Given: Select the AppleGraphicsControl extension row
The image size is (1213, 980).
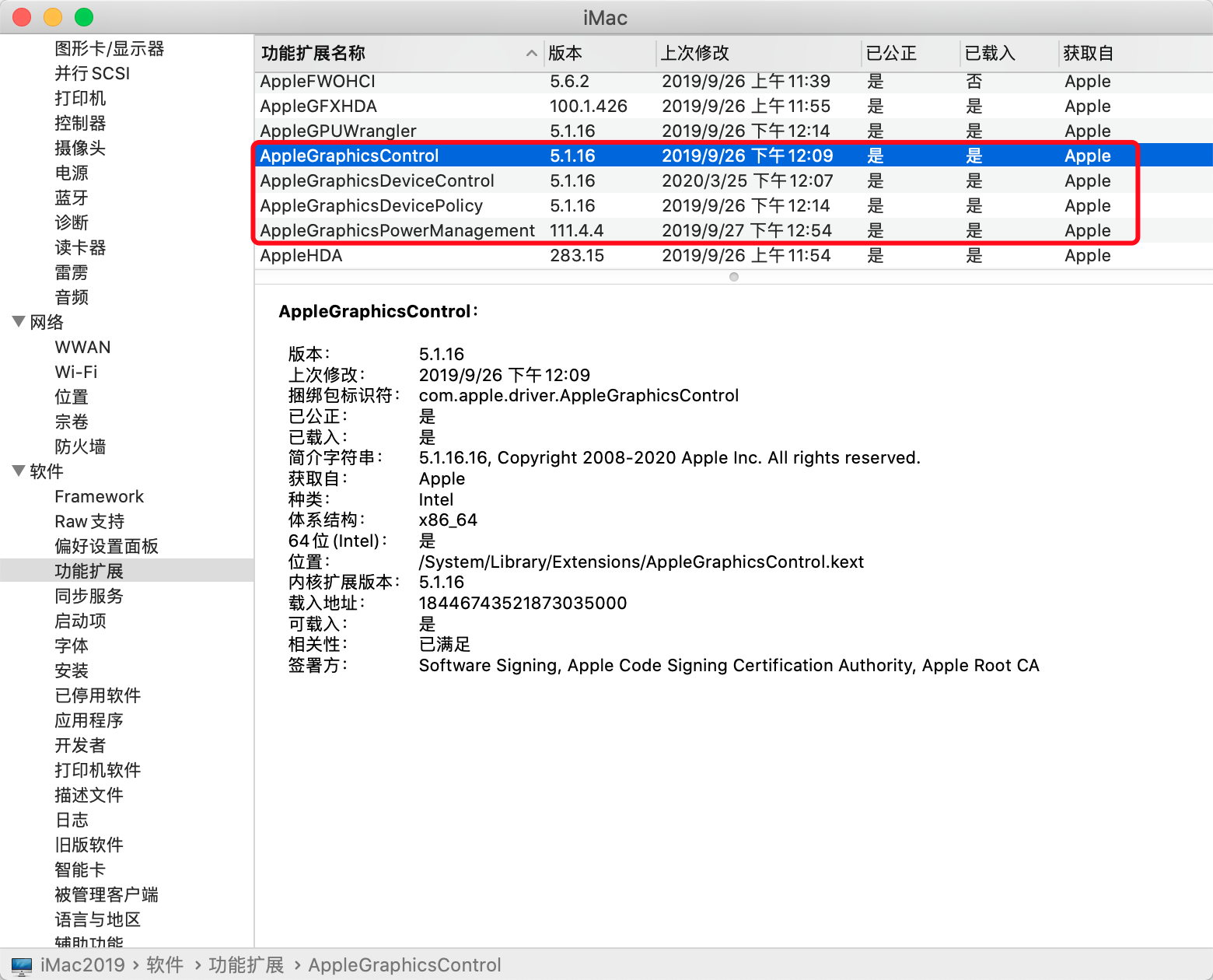Looking at the screenshot, I should [733, 156].
